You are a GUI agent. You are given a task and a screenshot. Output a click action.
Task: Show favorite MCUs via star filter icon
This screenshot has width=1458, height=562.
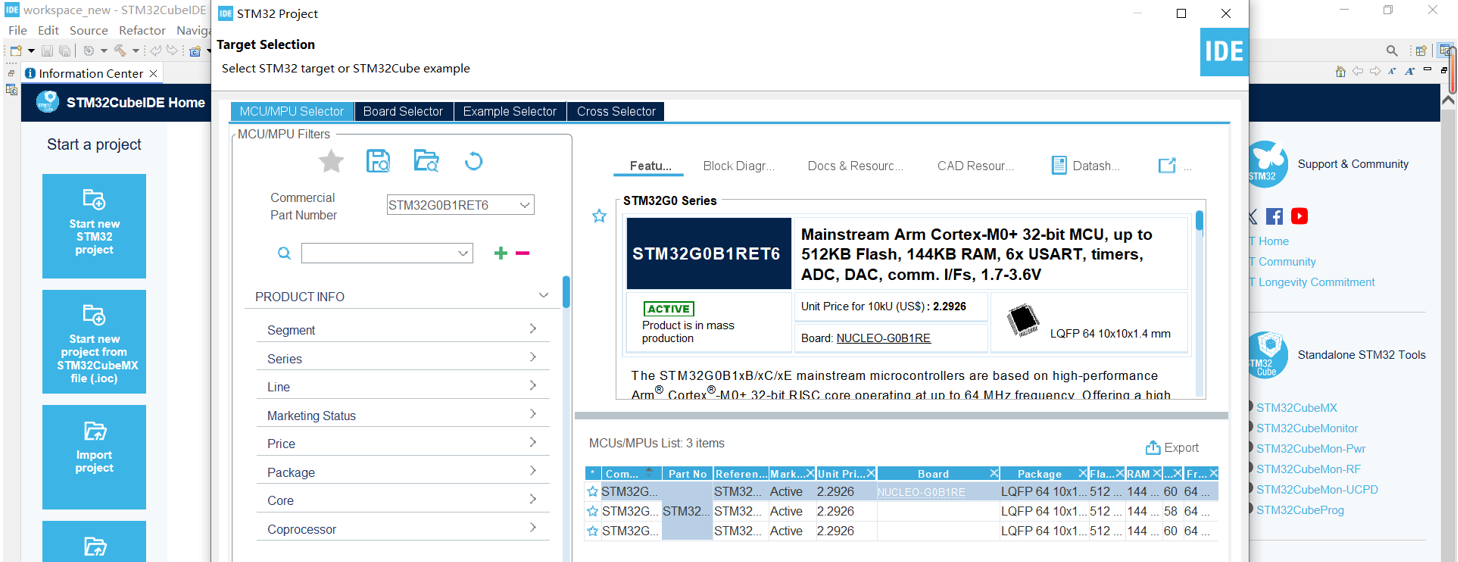click(331, 161)
